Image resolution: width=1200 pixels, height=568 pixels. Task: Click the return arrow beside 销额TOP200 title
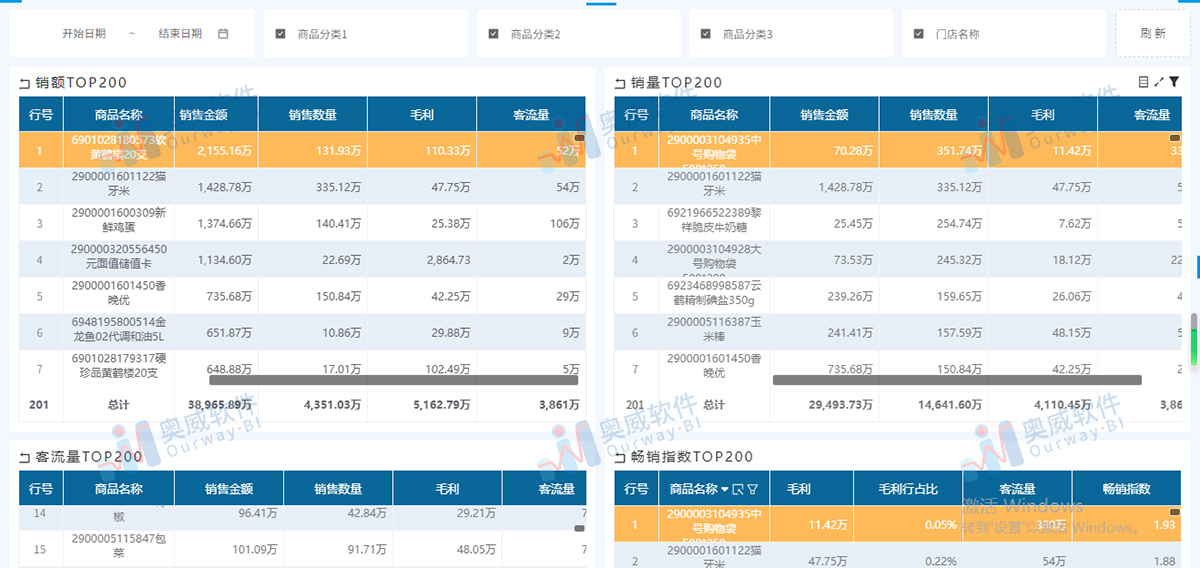pyautogui.click(x=24, y=84)
